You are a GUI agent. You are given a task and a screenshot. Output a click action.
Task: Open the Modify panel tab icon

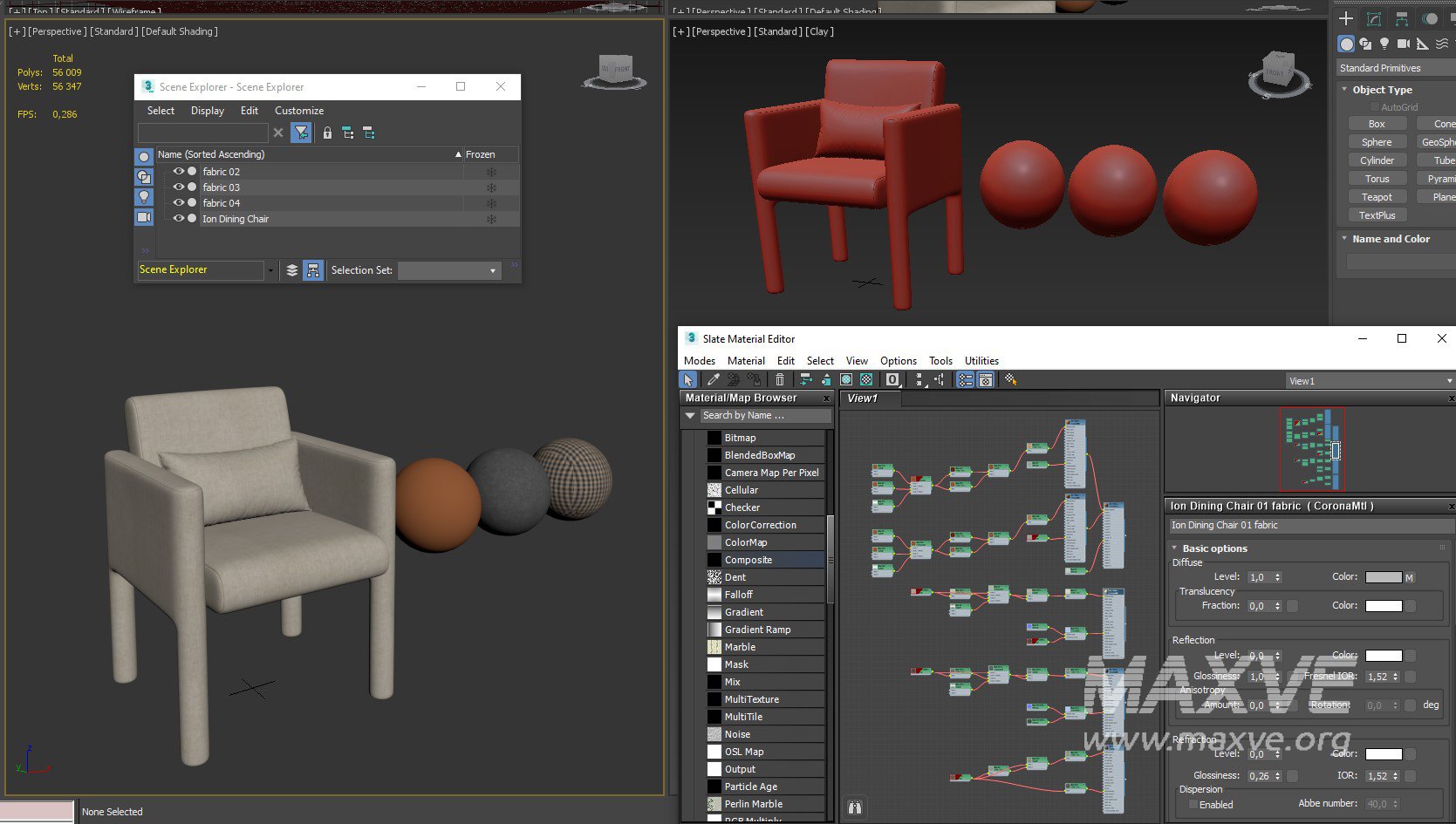pyautogui.click(x=1374, y=19)
